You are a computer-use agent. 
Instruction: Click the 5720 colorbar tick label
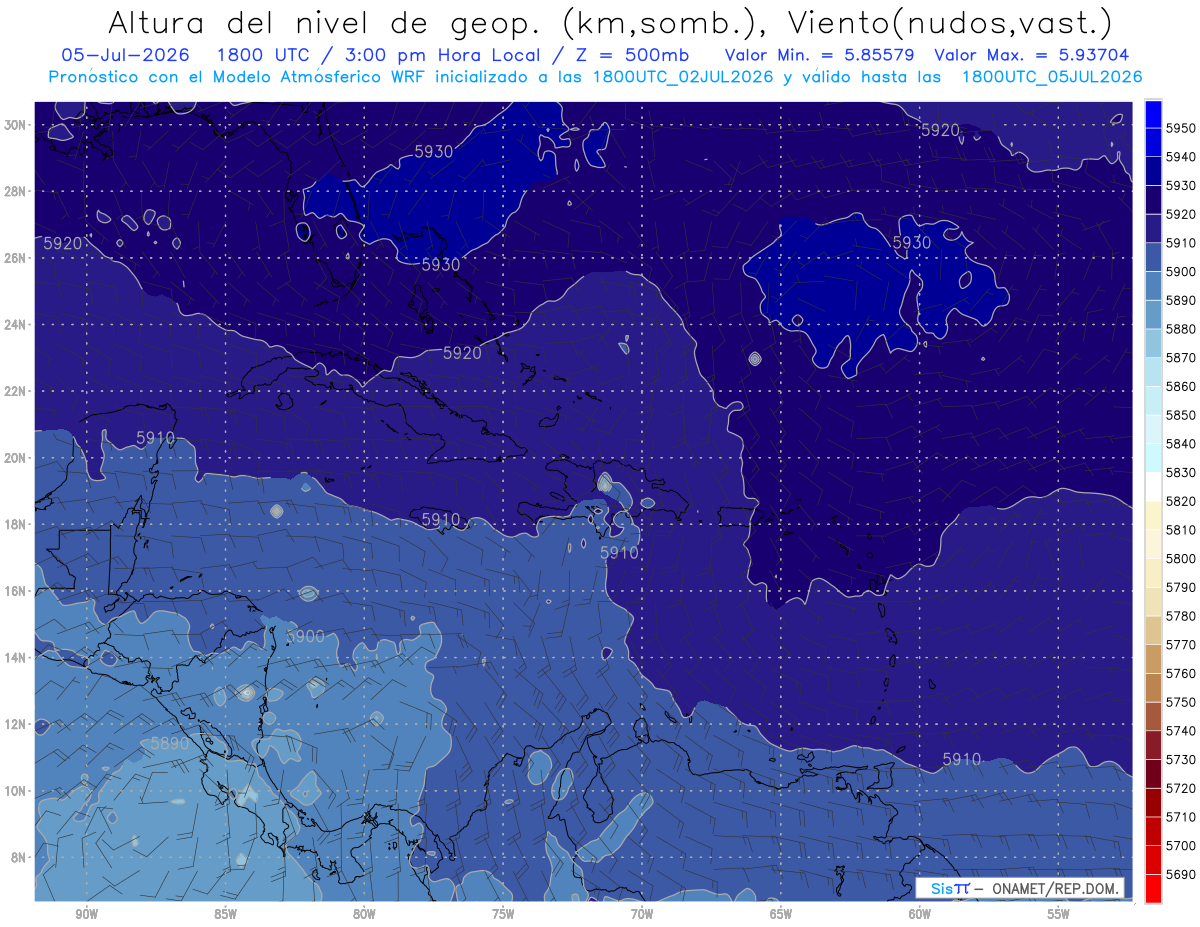[1180, 788]
